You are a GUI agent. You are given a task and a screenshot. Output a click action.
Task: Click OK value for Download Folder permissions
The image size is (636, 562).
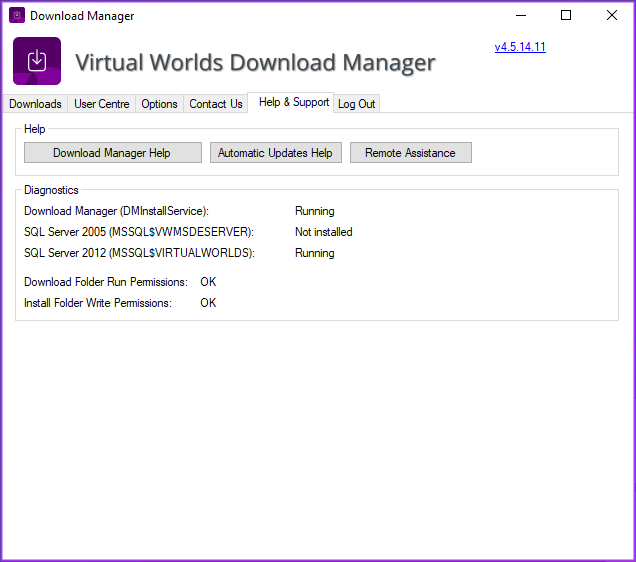tap(208, 282)
